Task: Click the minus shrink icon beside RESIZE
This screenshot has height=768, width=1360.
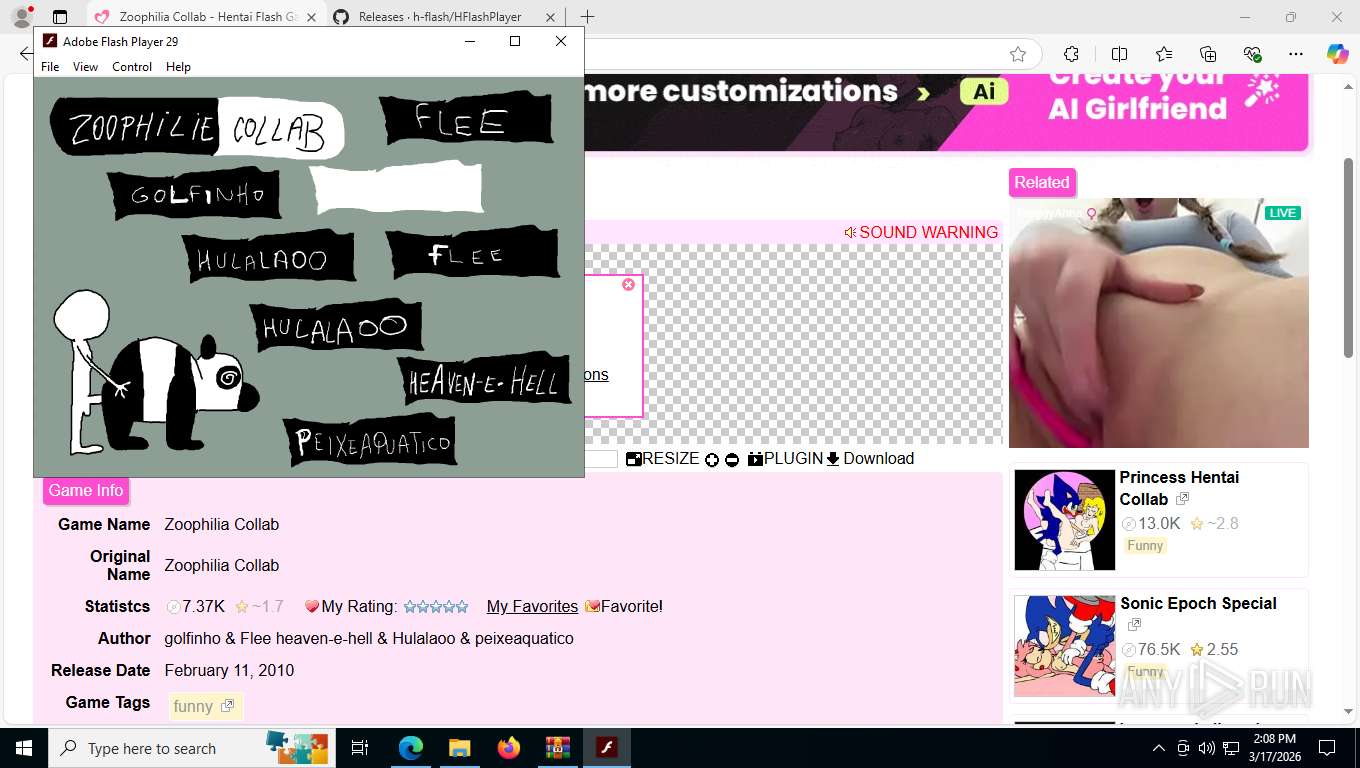Action: coord(732,460)
